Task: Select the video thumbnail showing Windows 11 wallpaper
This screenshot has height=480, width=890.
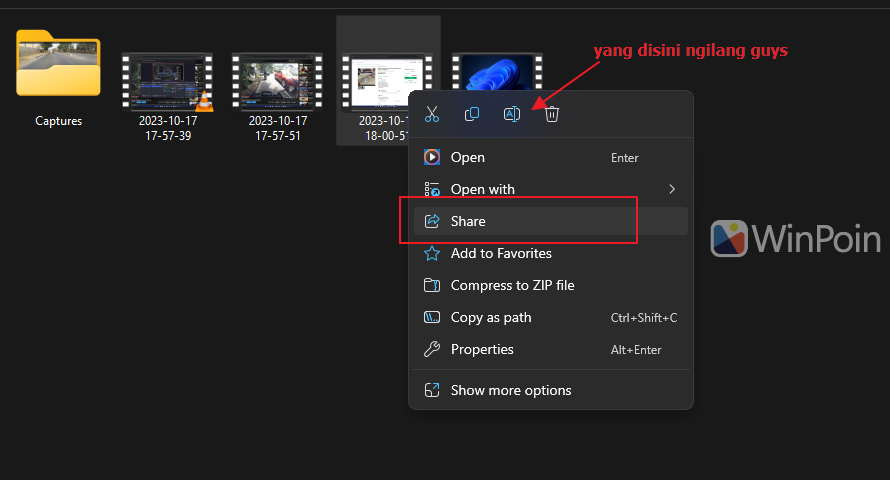Action: tap(497, 72)
